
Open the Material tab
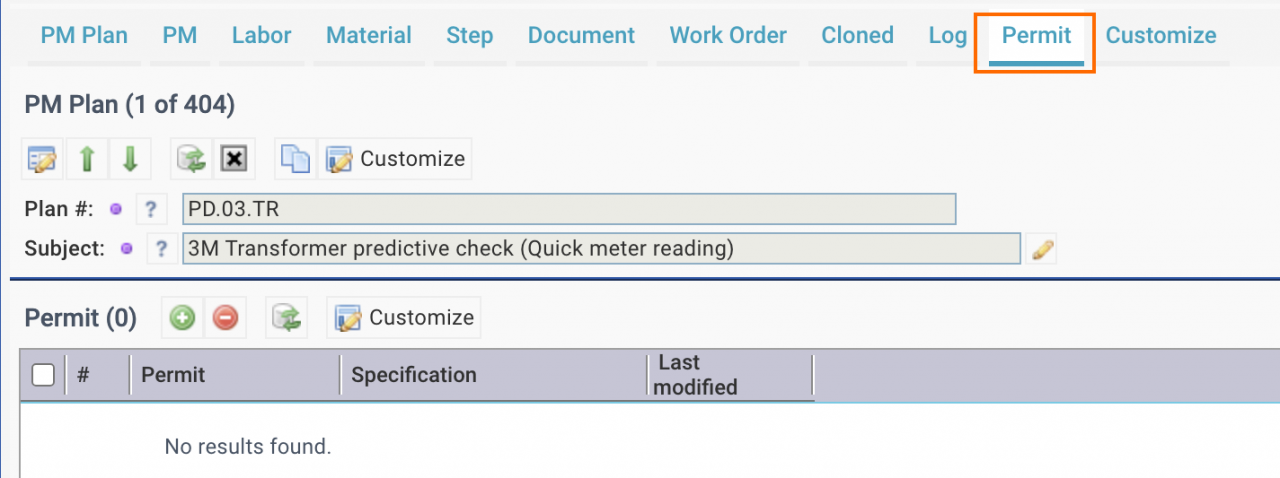(x=369, y=36)
